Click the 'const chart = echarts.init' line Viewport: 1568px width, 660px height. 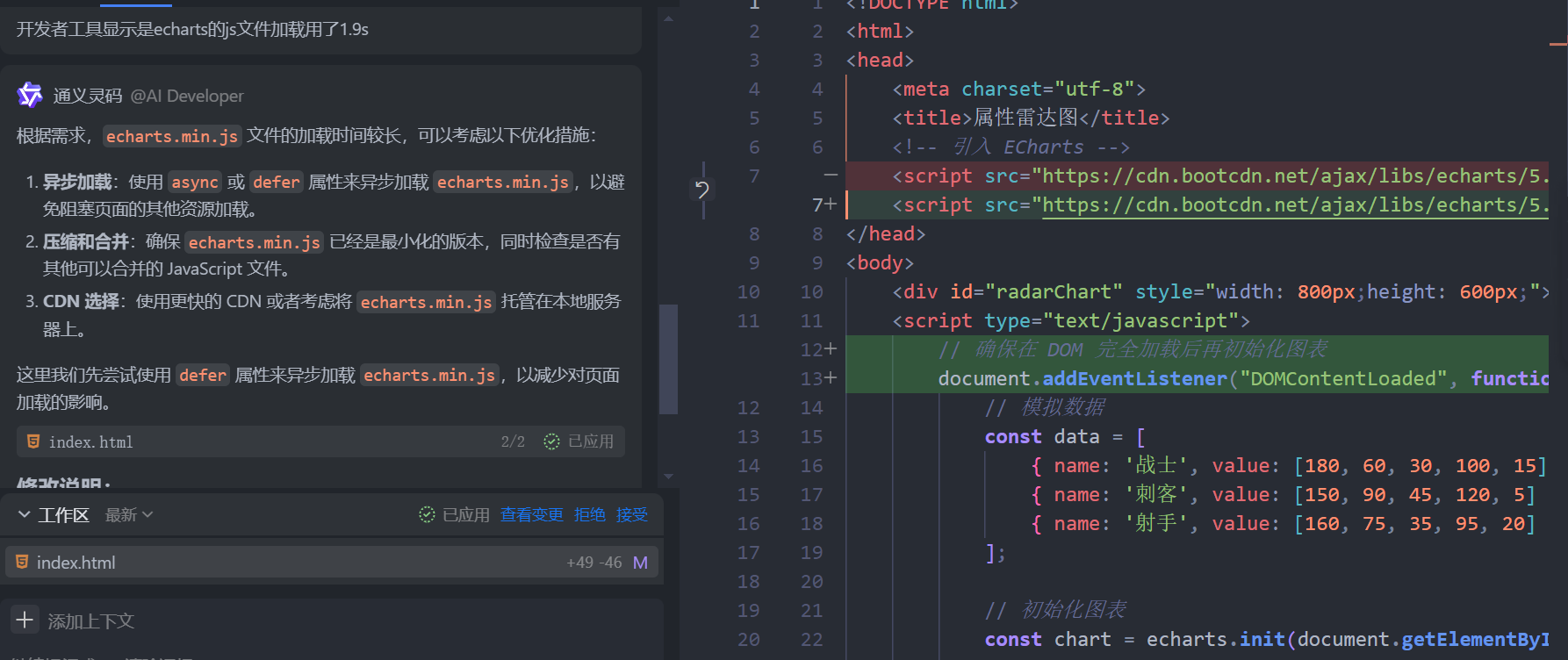(1266, 639)
